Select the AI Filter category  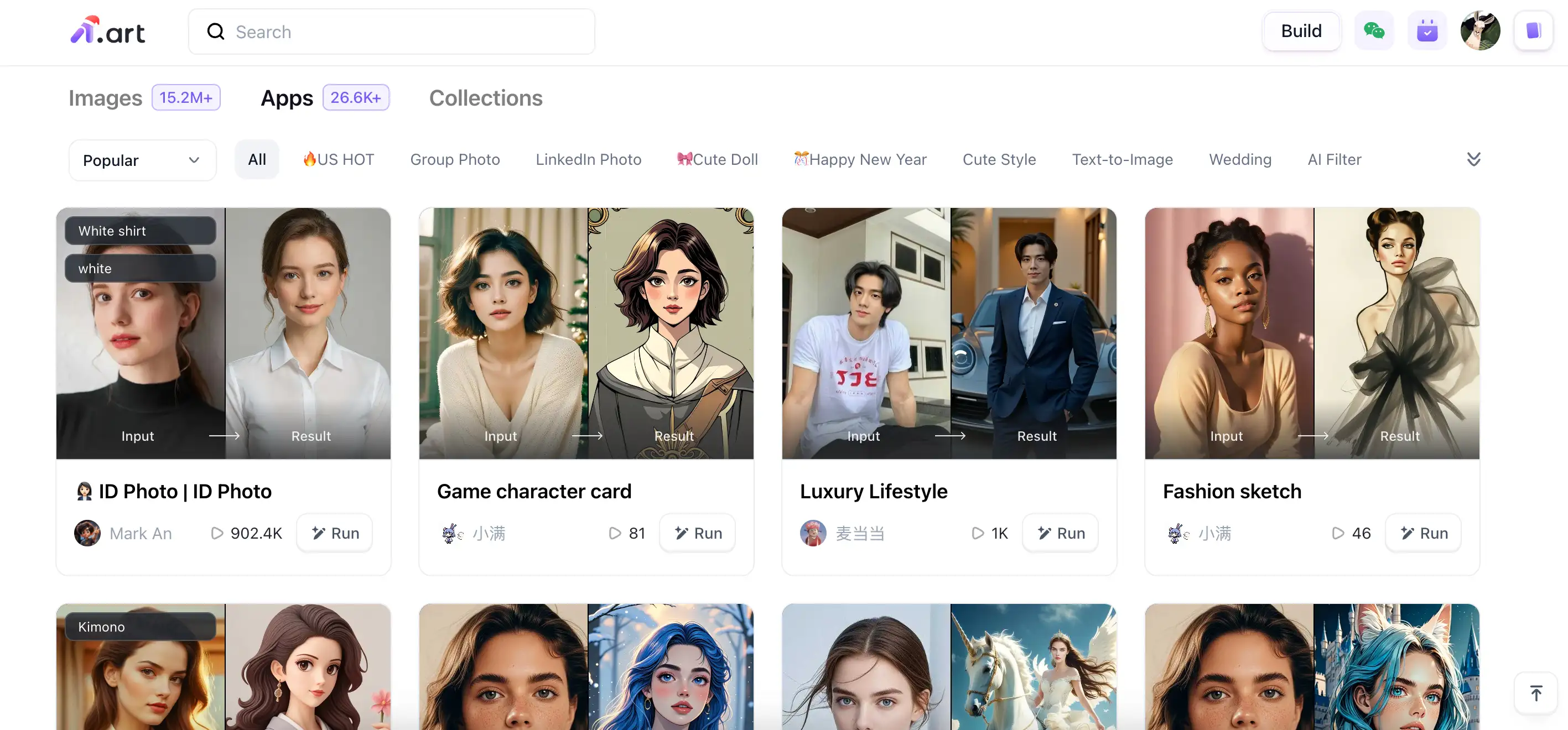[1335, 159]
